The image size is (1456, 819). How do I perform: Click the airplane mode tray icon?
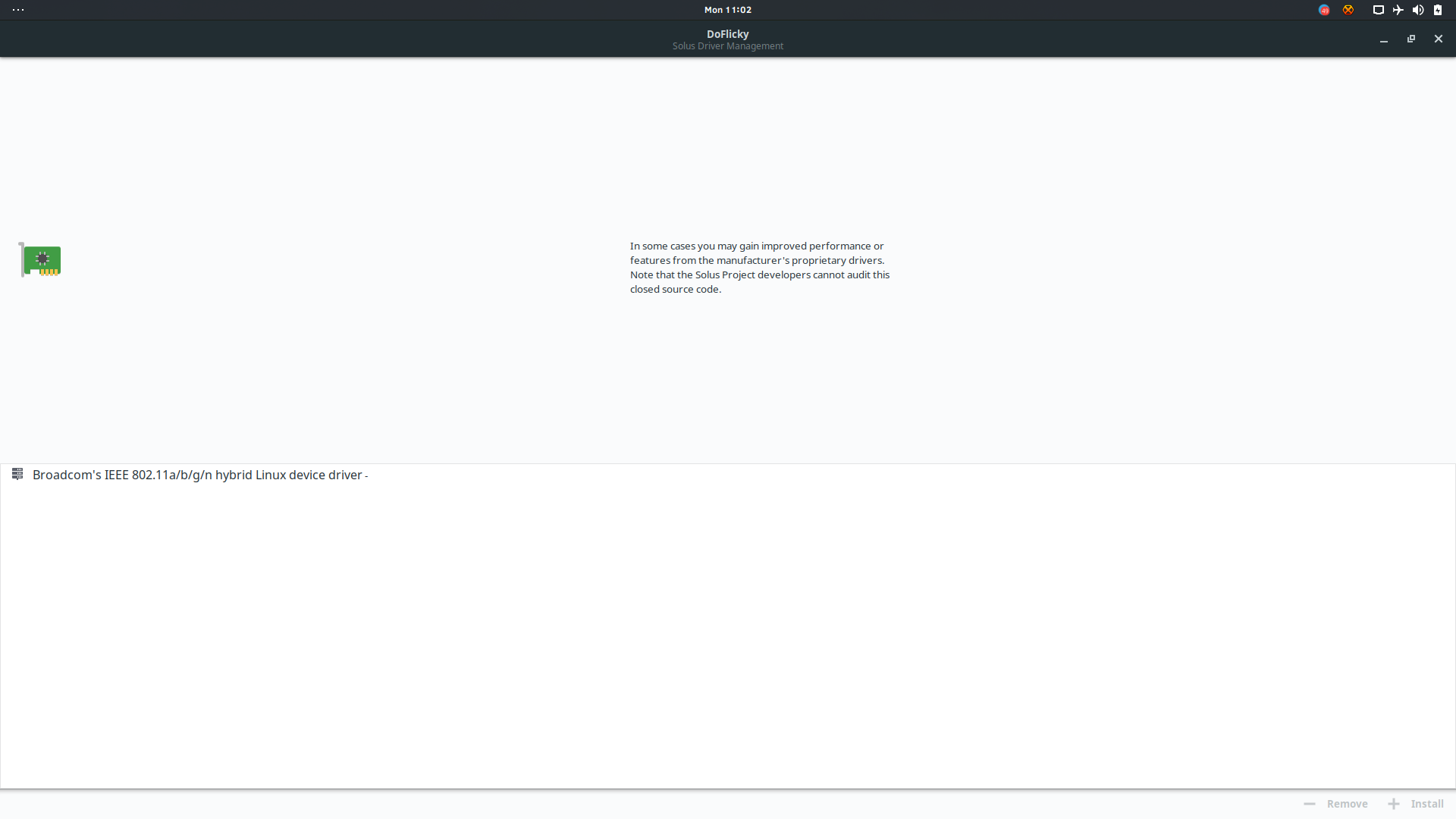point(1398,10)
